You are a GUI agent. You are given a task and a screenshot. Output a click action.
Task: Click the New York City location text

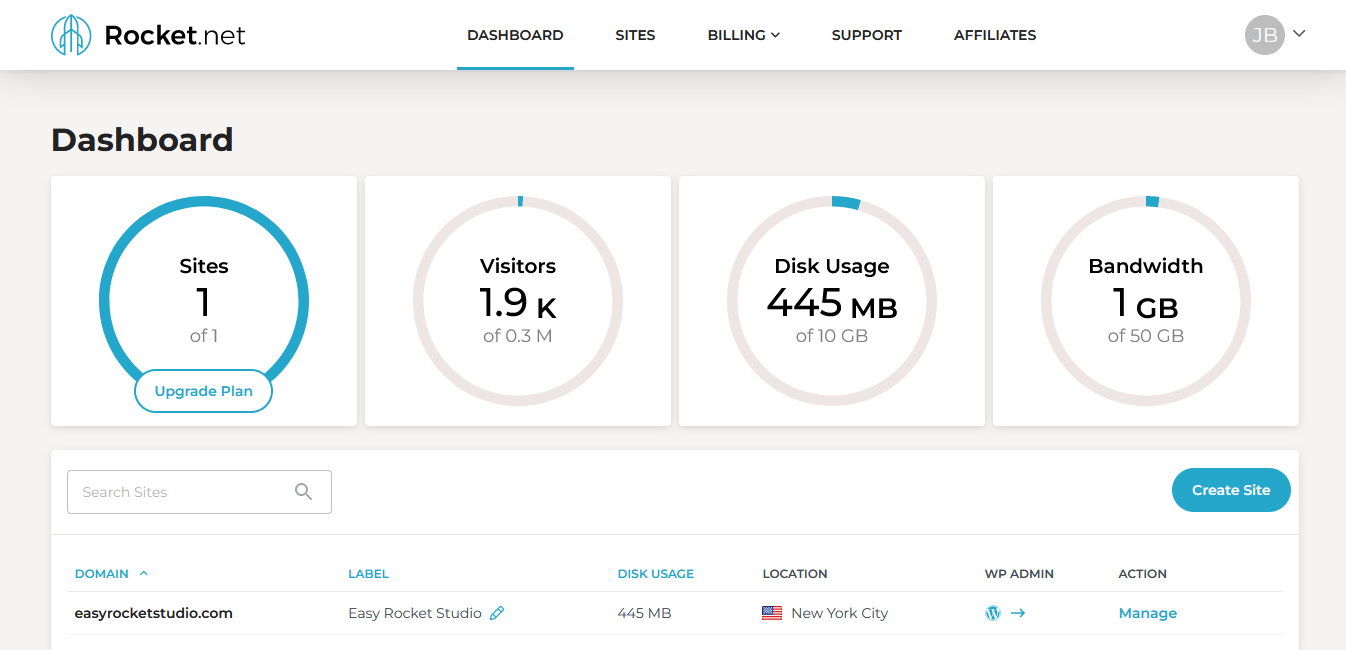(839, 613)
